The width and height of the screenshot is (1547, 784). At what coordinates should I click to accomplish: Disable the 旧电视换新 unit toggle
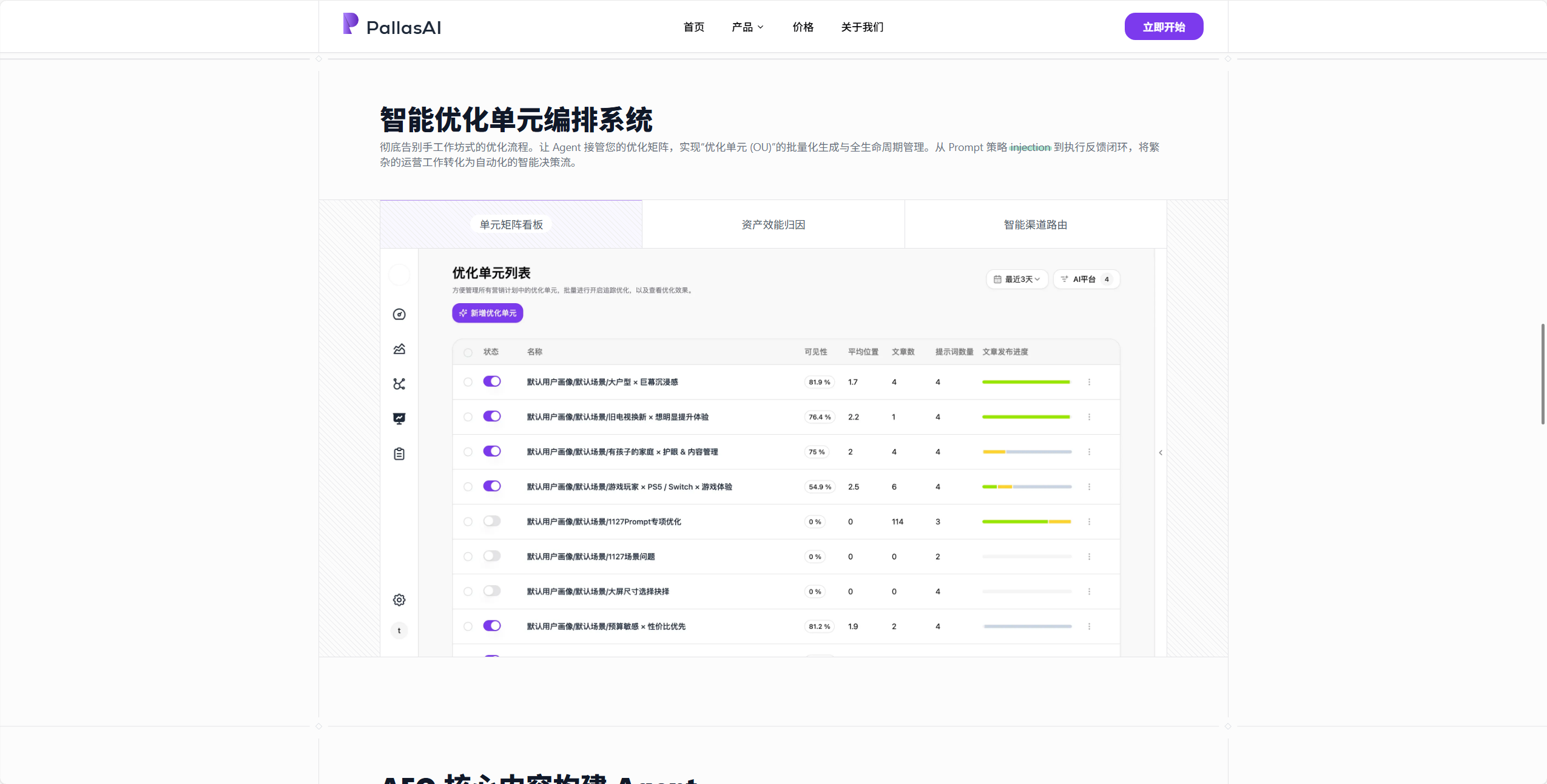click(492, 416)
